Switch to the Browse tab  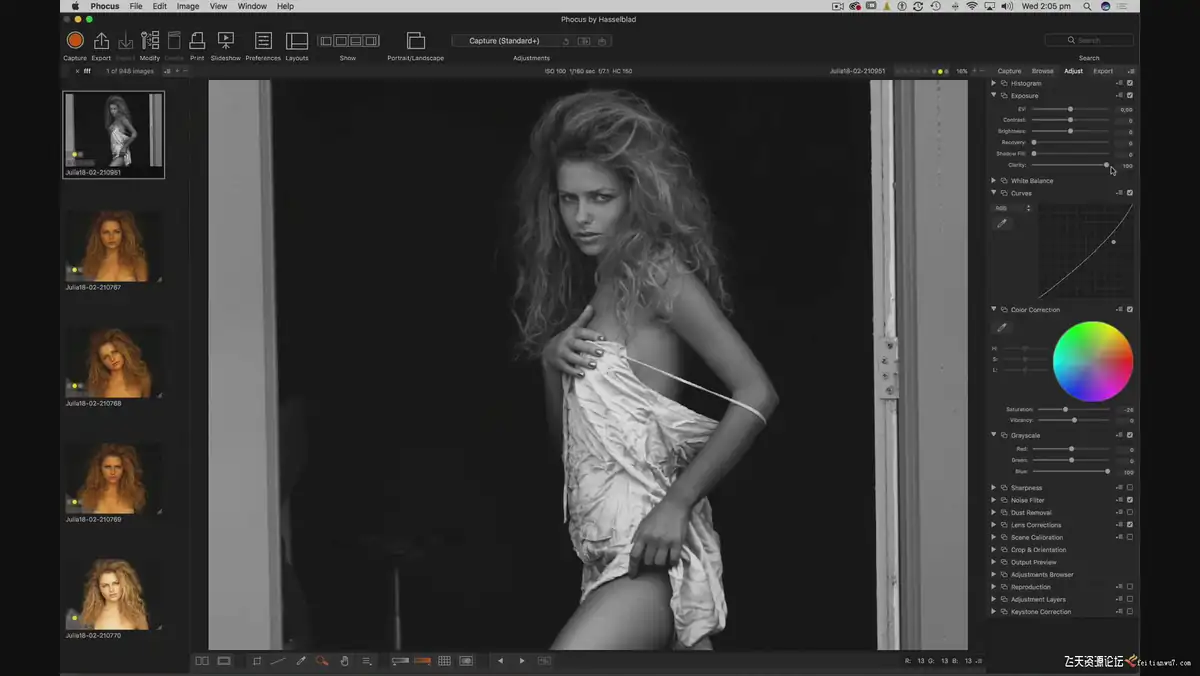coord(1043,71)
